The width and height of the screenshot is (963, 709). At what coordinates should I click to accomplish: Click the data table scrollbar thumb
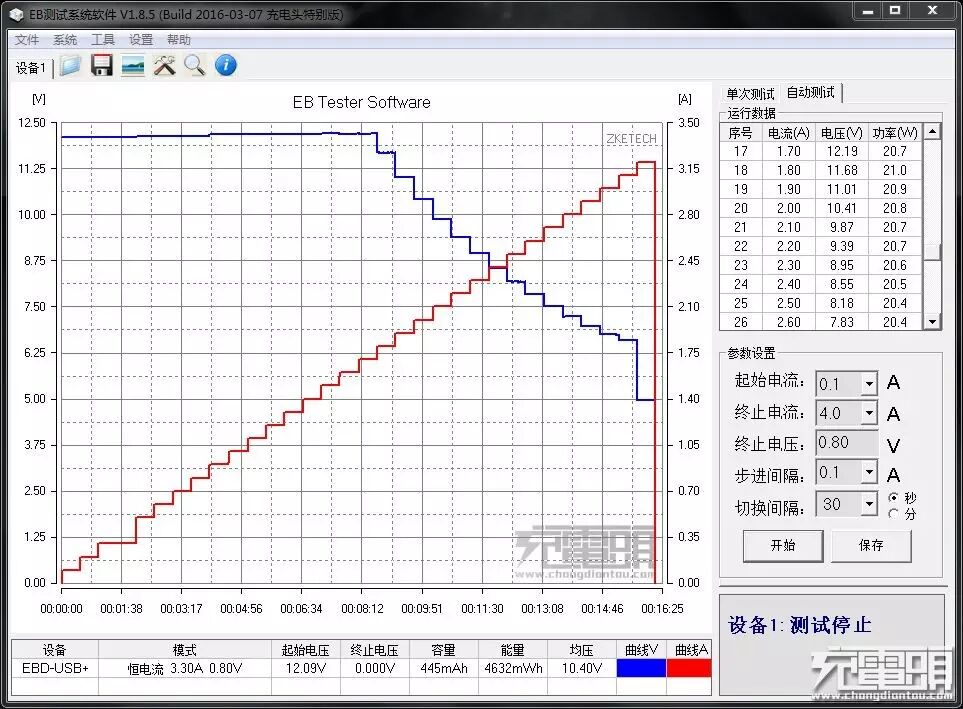932,253
